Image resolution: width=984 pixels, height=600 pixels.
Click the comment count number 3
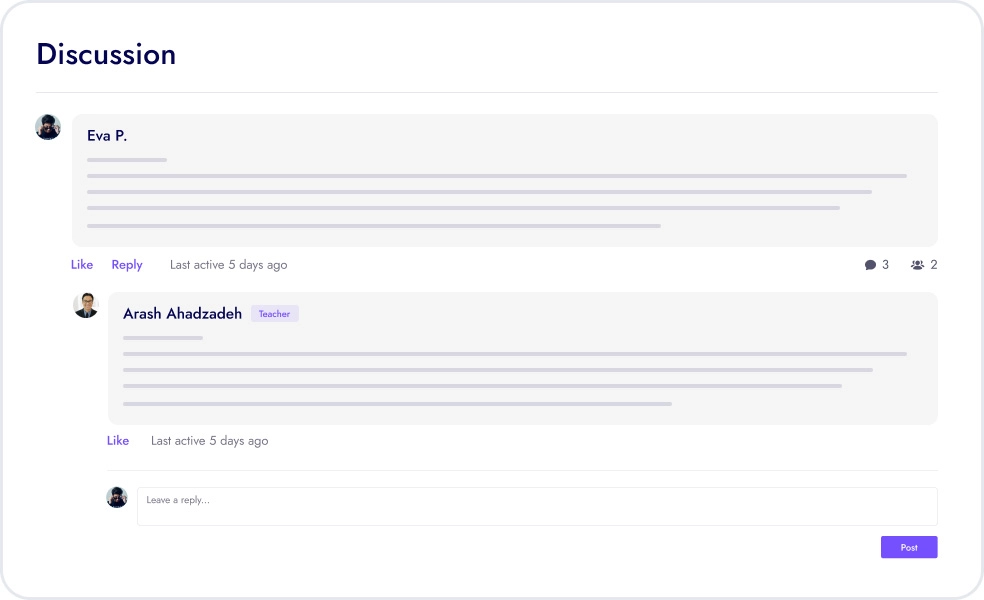885,265
